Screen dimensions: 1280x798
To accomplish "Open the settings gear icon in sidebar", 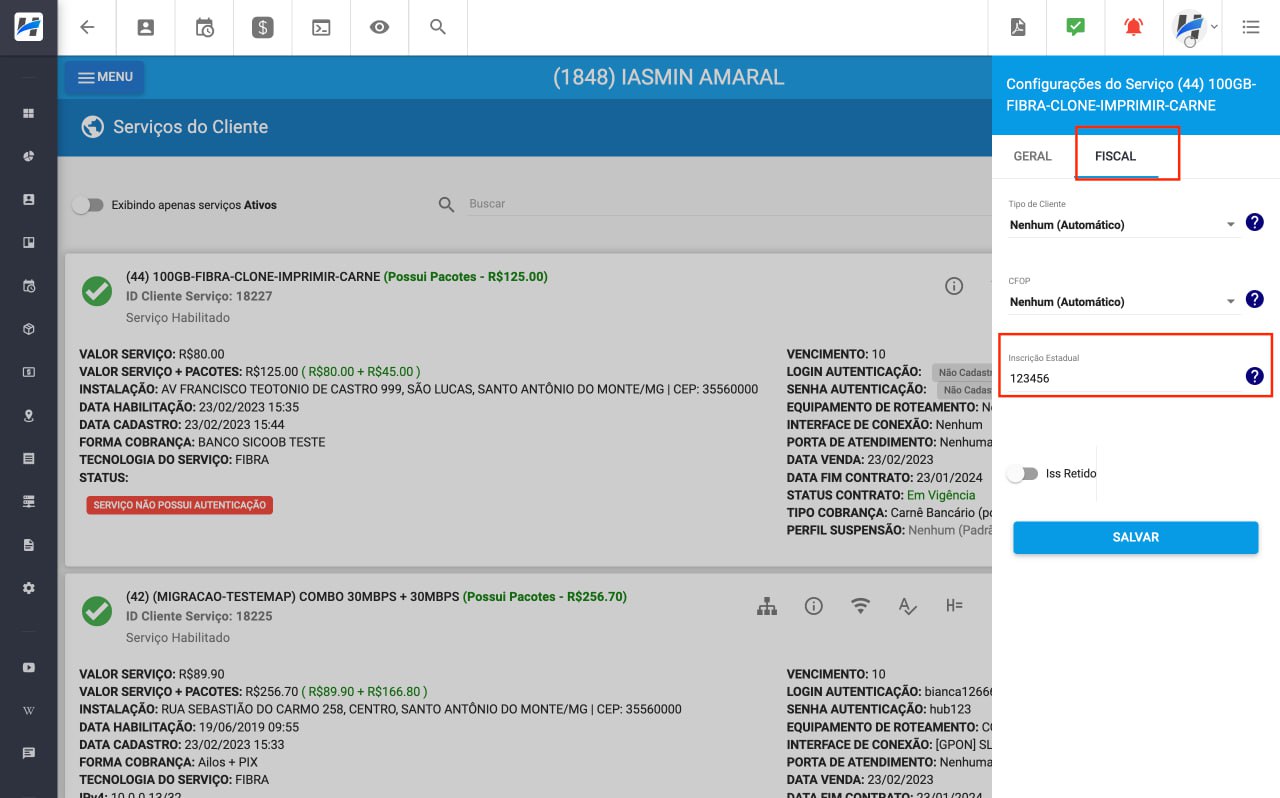I will [x=28, y=588].
